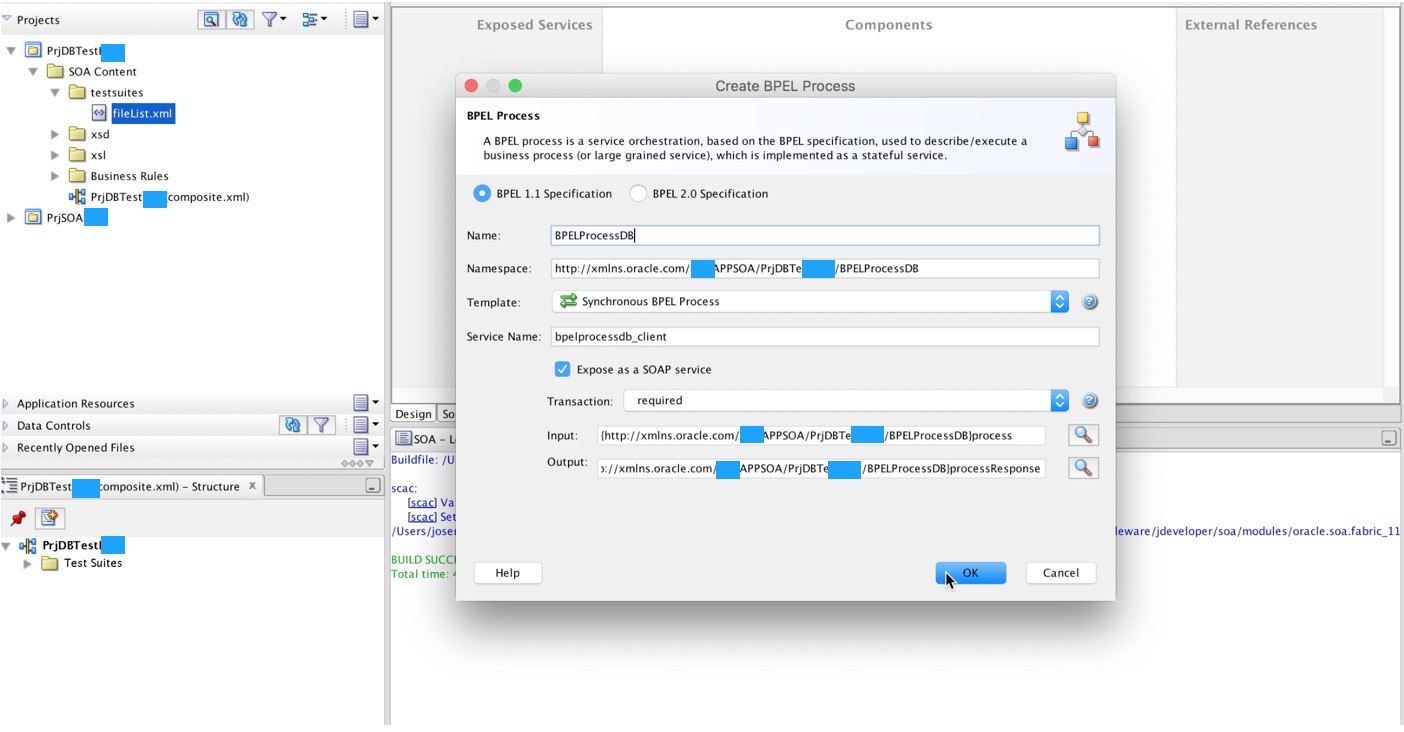Click the help icon next to Template
Screen dimensions: 1404x732
[1090, 302]
